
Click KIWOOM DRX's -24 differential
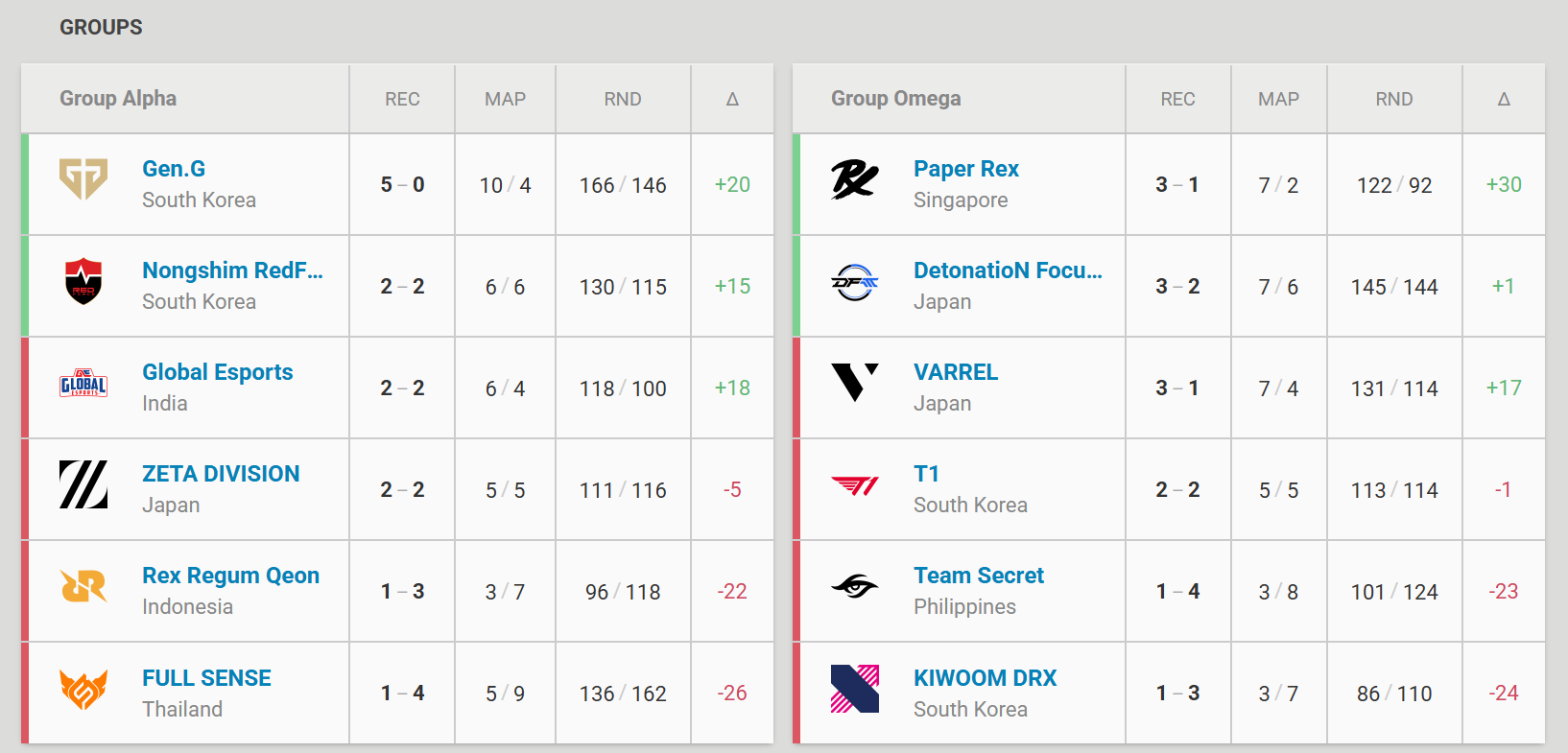(1504, 693)
